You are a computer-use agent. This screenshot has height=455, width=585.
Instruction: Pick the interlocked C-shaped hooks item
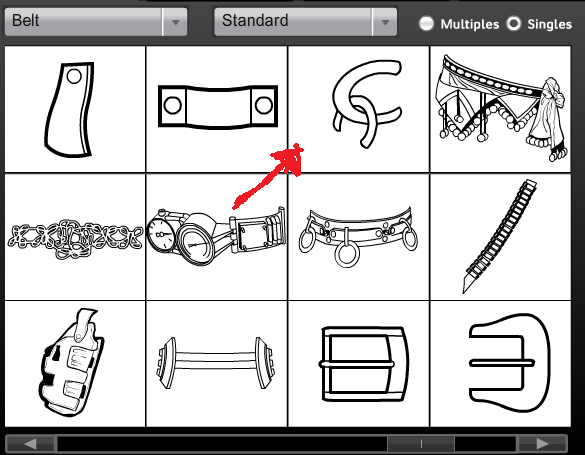[359, 109]
